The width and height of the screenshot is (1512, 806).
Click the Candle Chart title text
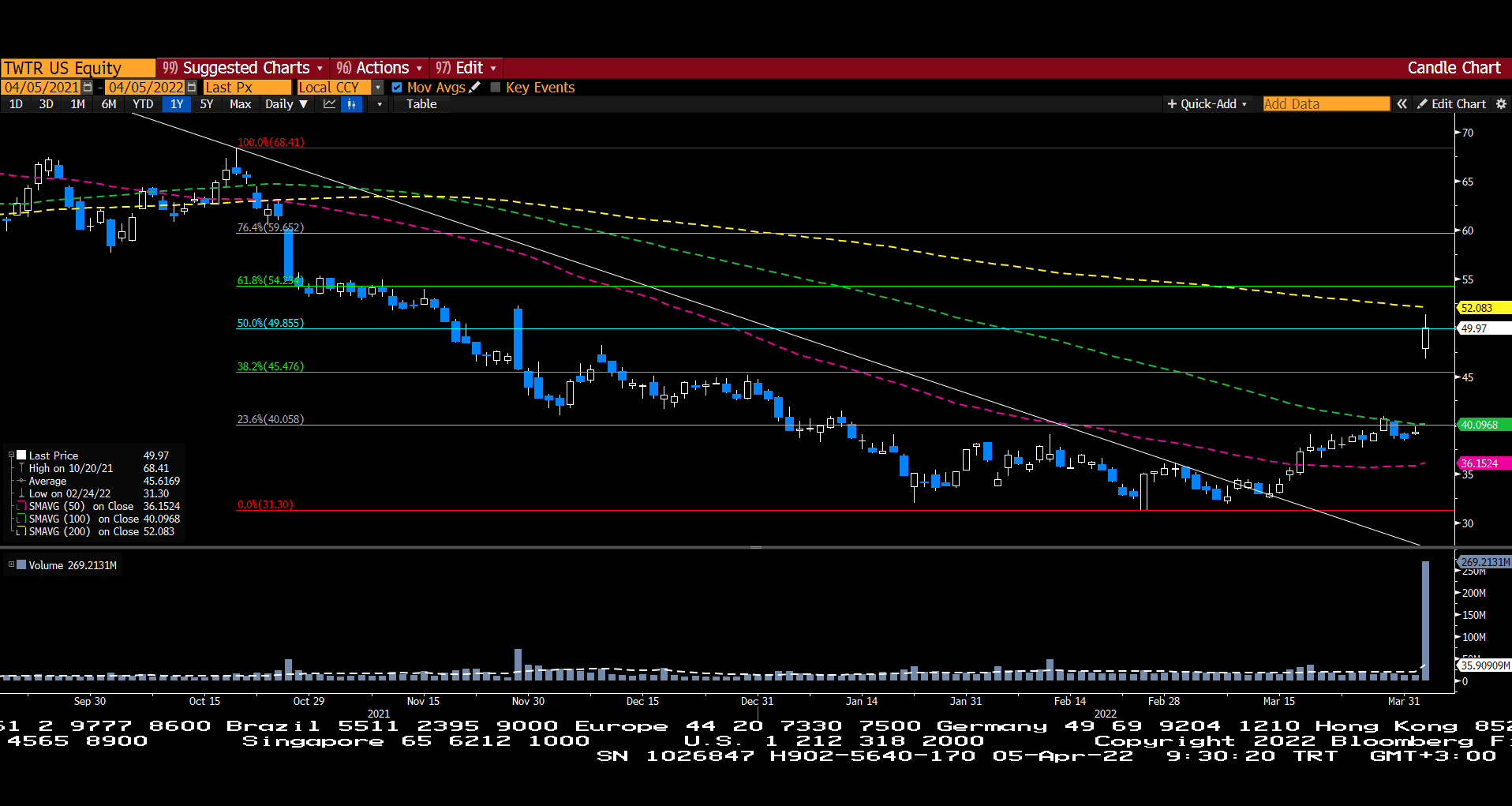pyautogui.click(x=1454, y=68)
